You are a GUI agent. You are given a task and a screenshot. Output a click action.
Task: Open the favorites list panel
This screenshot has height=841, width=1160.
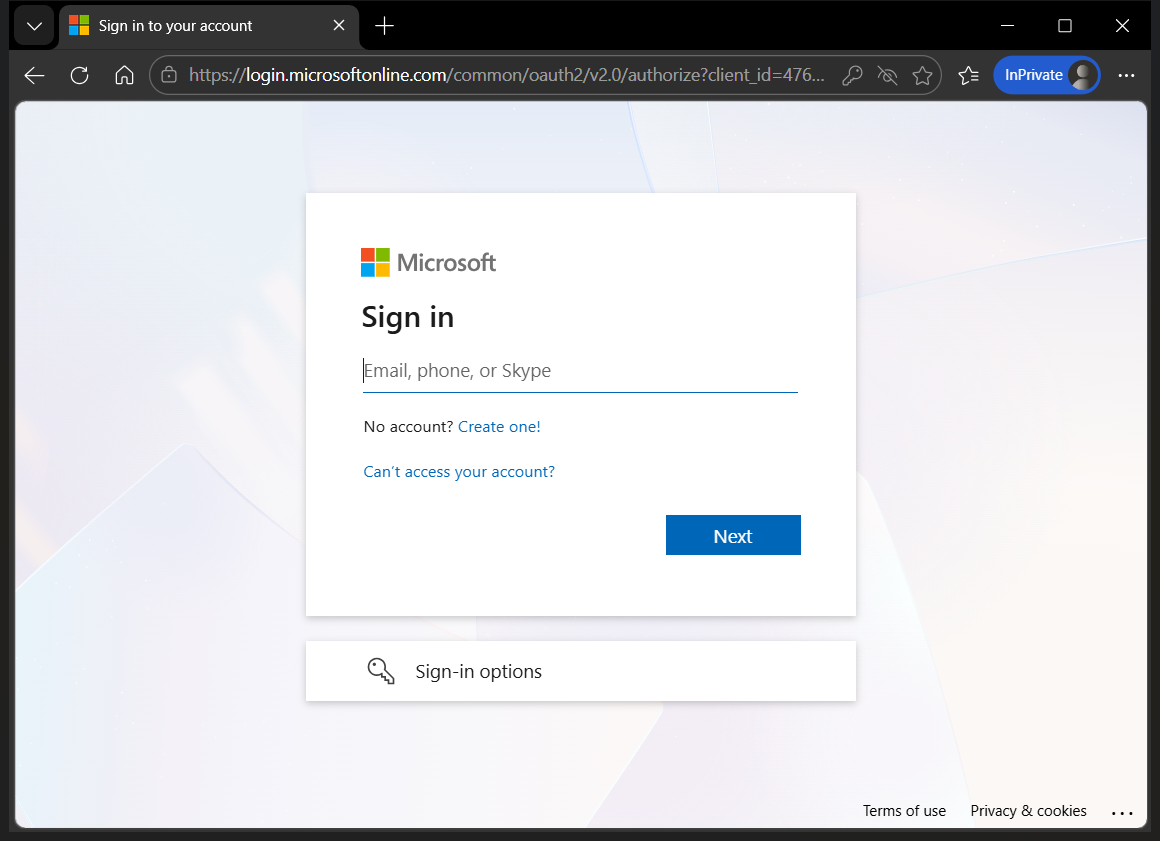(x=968, y=74)
